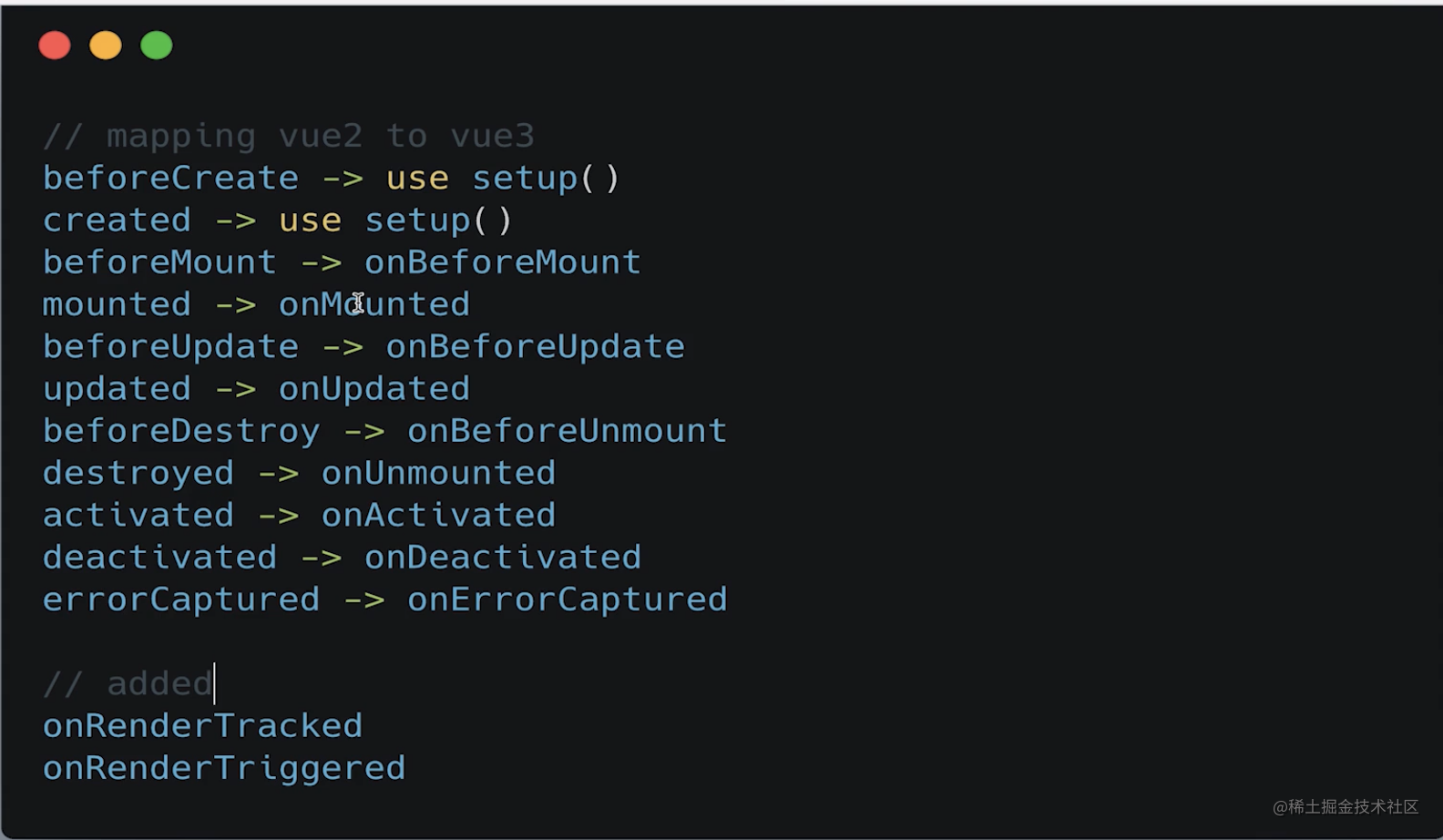Click the green zoom circle
Viewport: 1443px width, 840px height.
point(156,44)
